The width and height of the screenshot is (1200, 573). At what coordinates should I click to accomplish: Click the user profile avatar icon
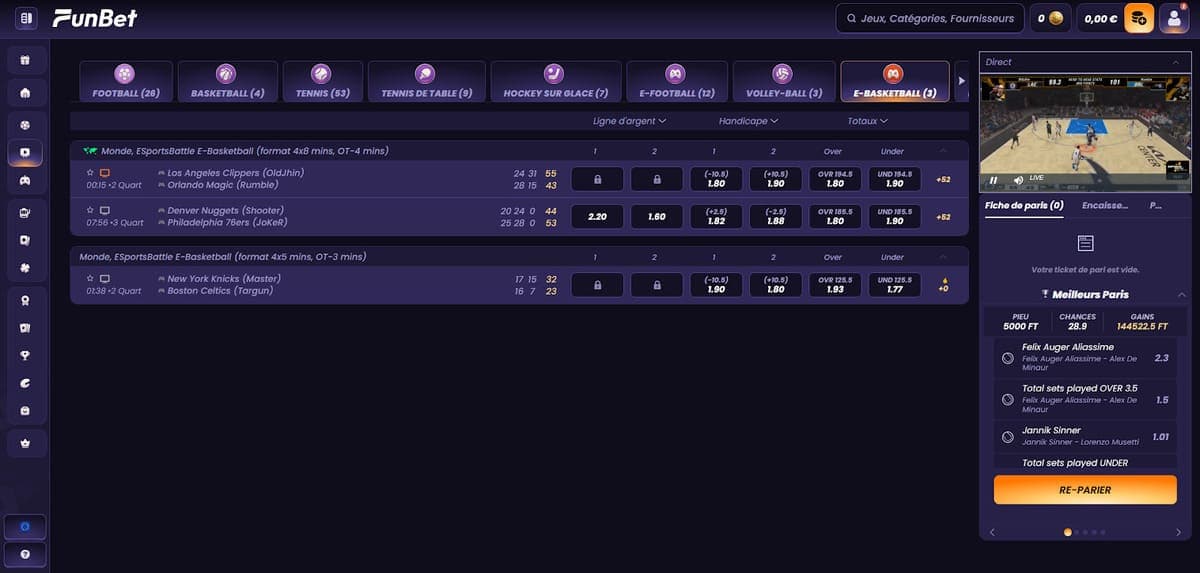[1174, 18]
